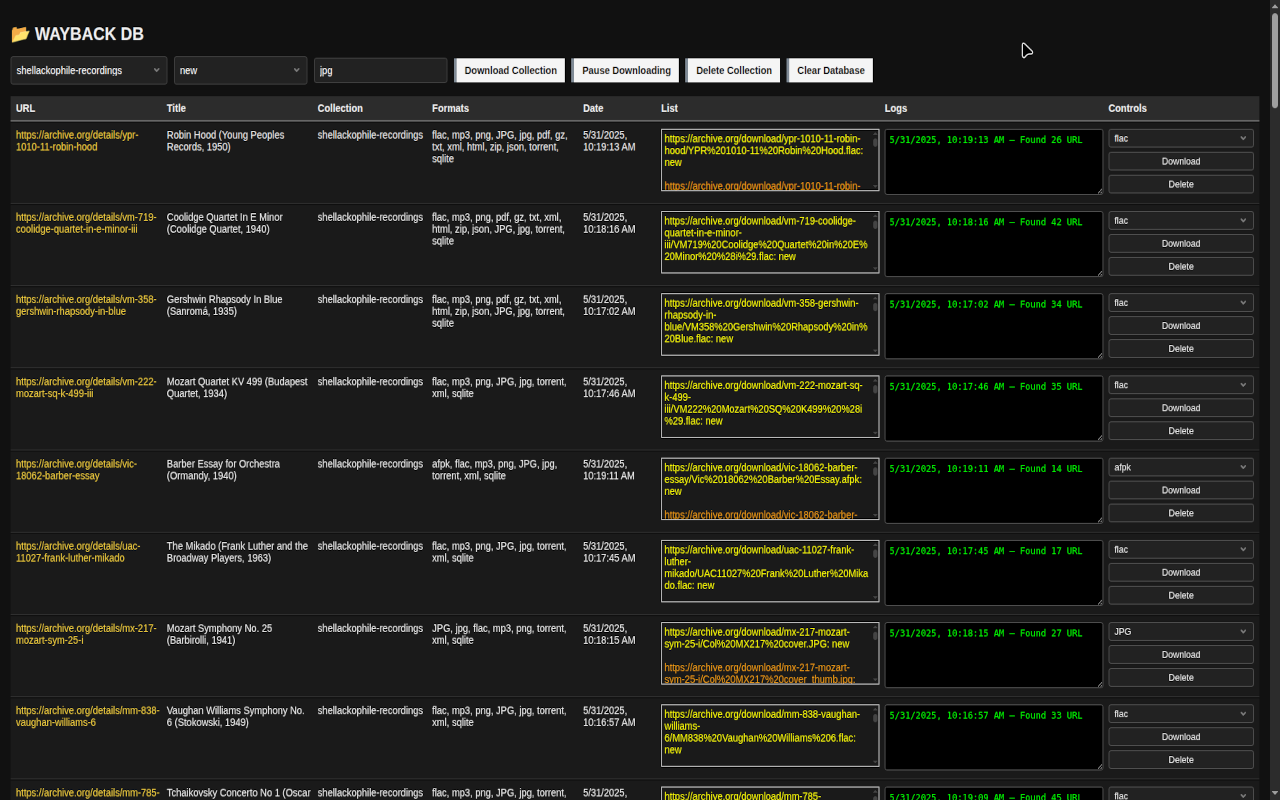The height and width of the screenshot is (800, 1280).
Task: Open the vm-222-mozart-sq-k-499-iii link
Action: 86,387
